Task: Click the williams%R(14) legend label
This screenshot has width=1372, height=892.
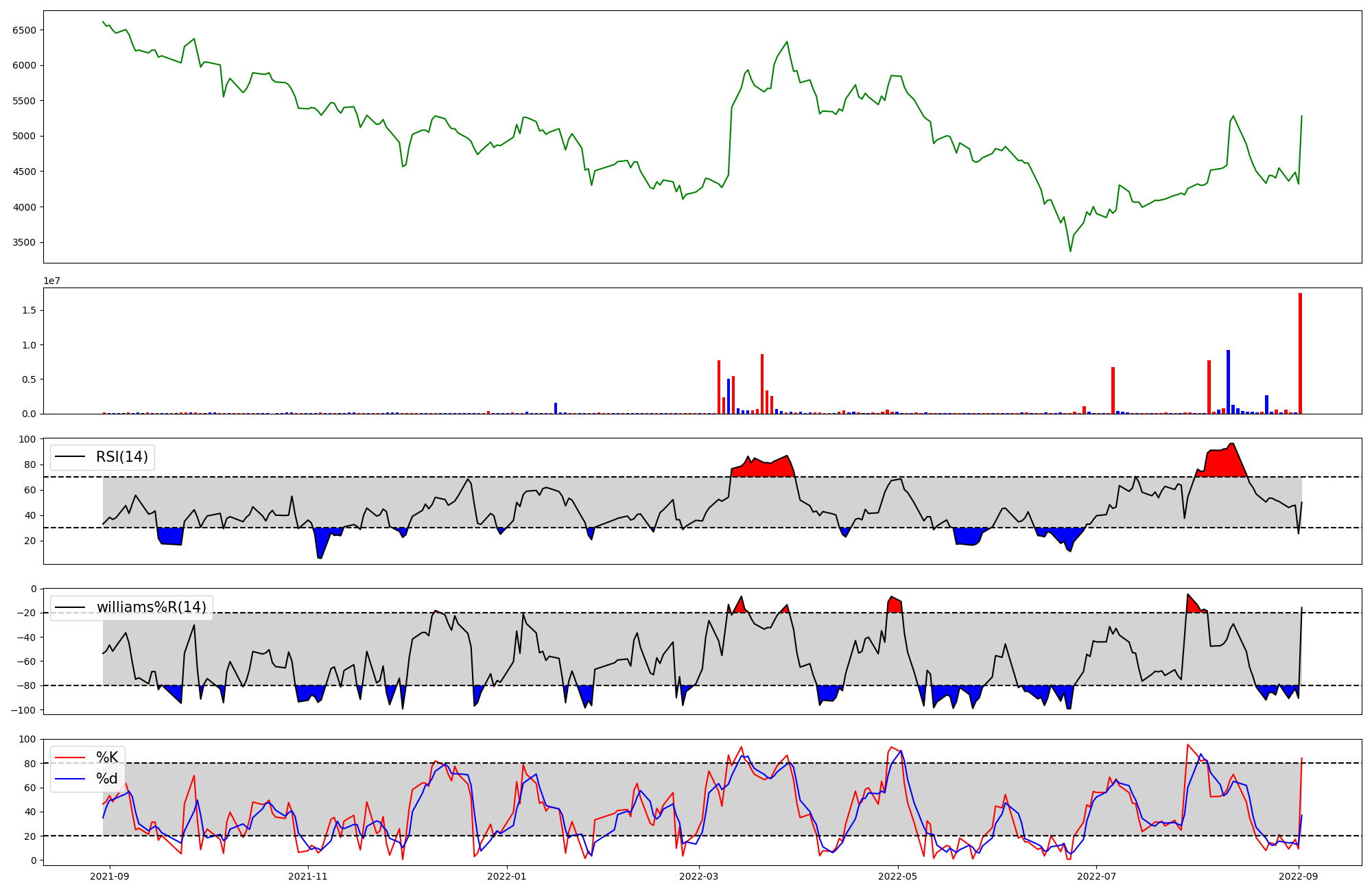Action: pos(151,607)
